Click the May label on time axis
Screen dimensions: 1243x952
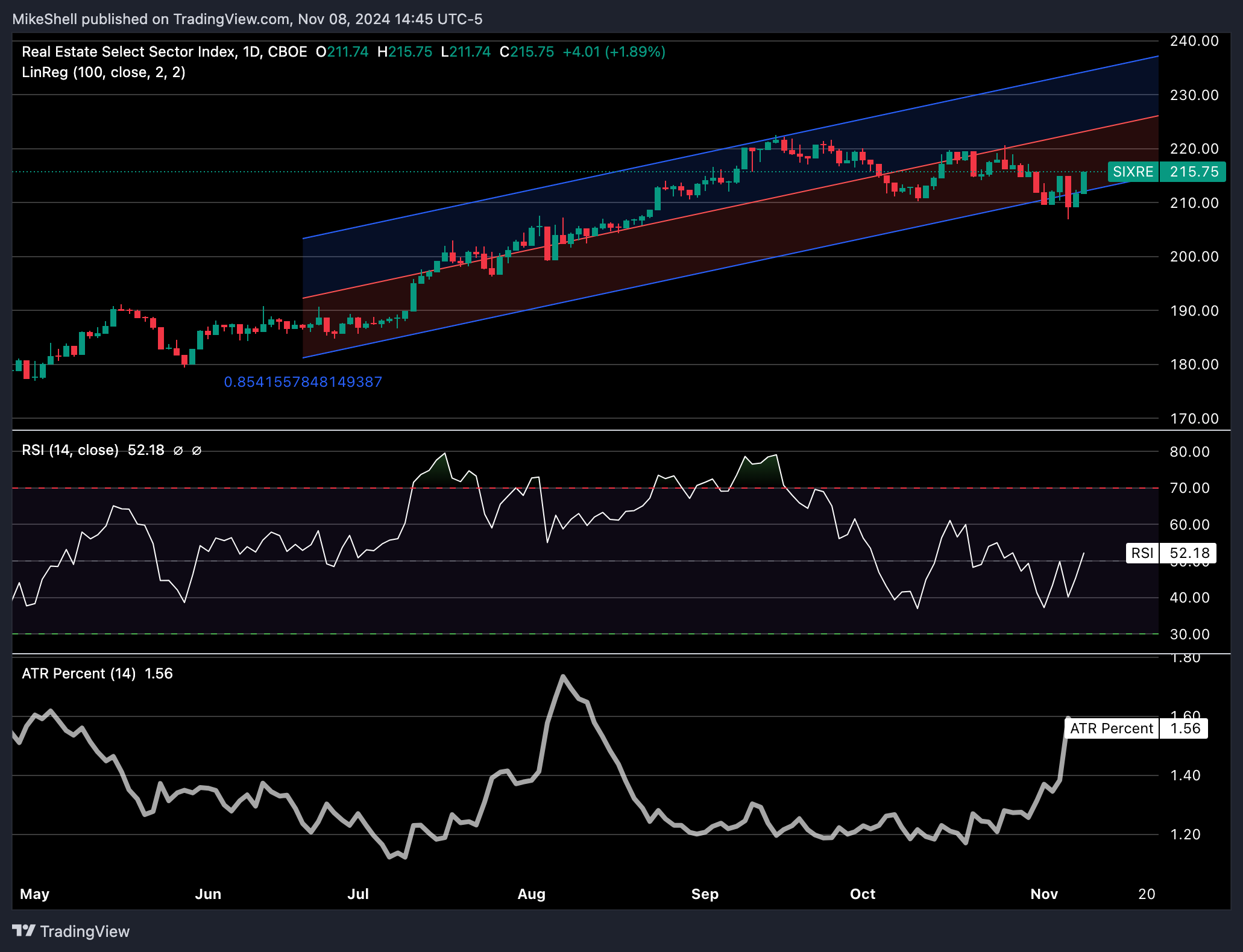tap(34, 894)
